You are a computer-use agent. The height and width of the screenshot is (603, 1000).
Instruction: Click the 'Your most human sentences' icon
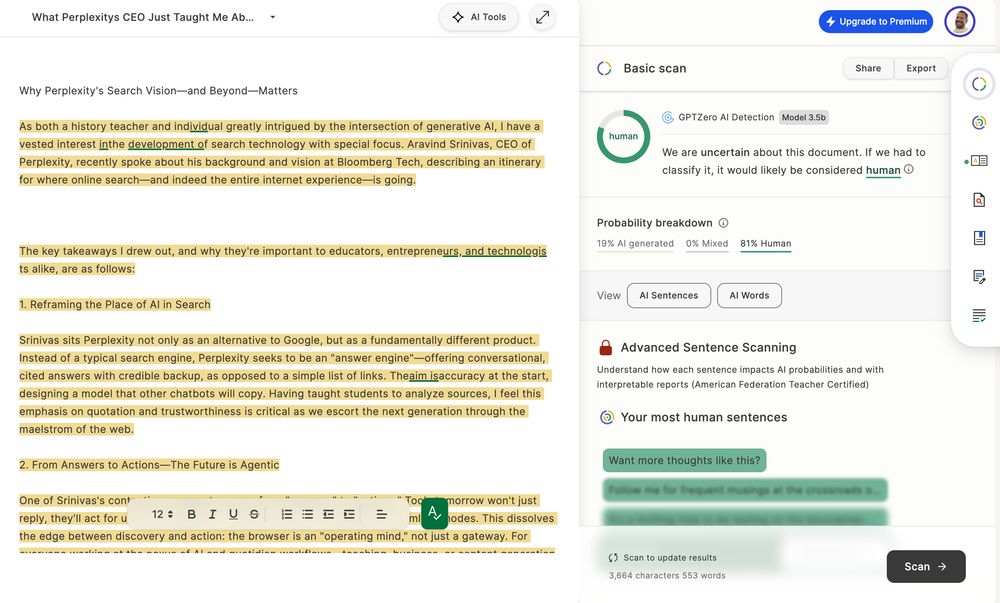pyautogui.click(x=607, y=418)
